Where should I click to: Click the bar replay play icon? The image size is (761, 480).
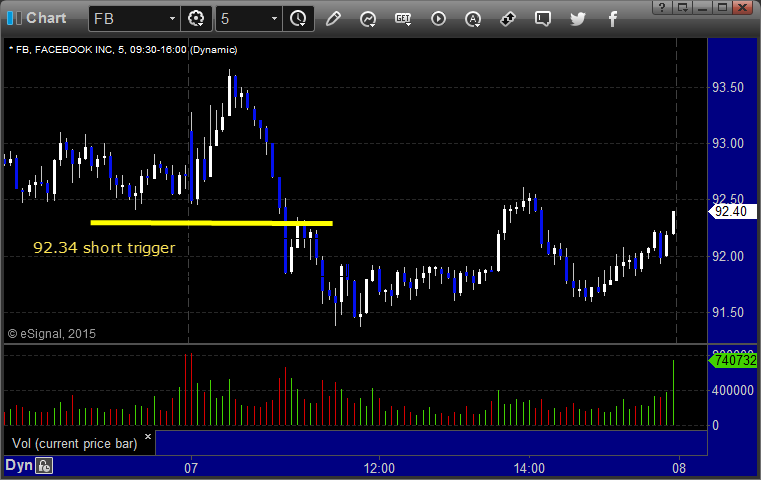[x=438, y=19]
